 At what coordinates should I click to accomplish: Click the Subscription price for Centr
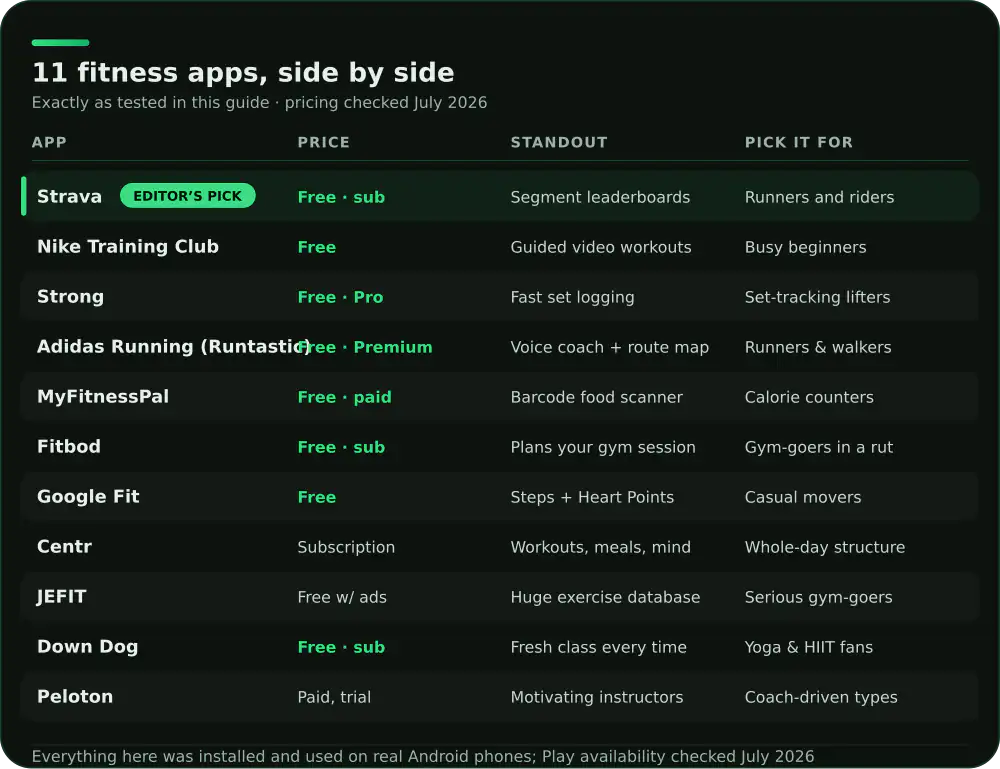pyautogui.click(x=346, y=547)
